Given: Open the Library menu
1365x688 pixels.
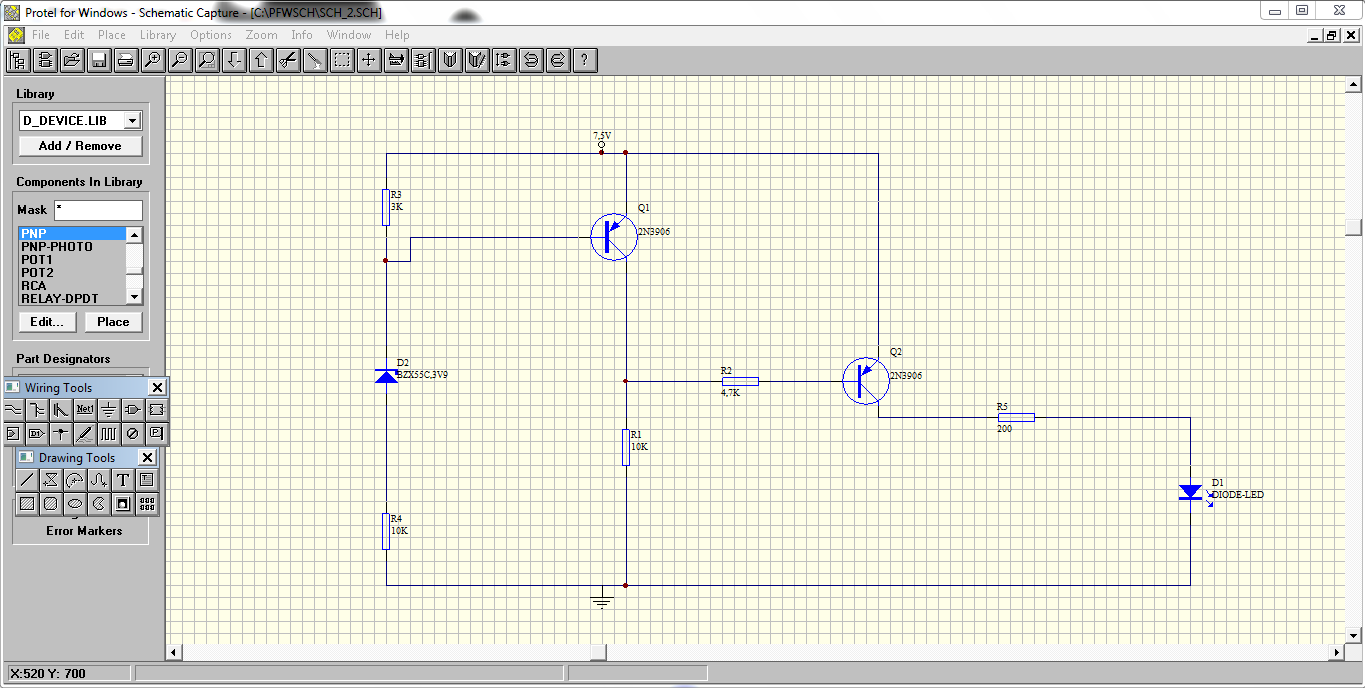Looking at the screenshot, I should (x=158, y=35).
